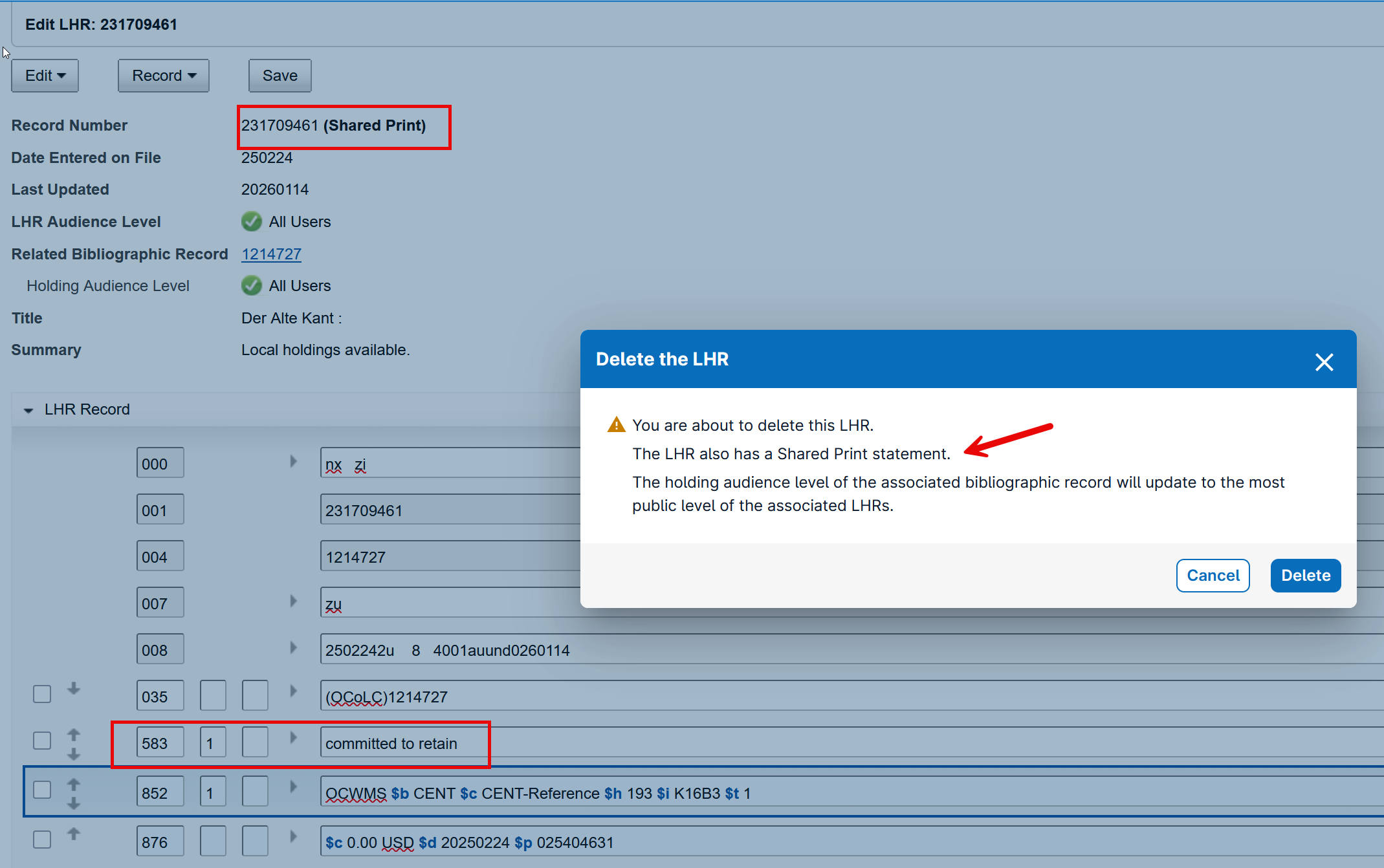This screenshot has width=1384, height=868.
Task: Expand the 008 field options arrow
Action: [x=293, y=647]
